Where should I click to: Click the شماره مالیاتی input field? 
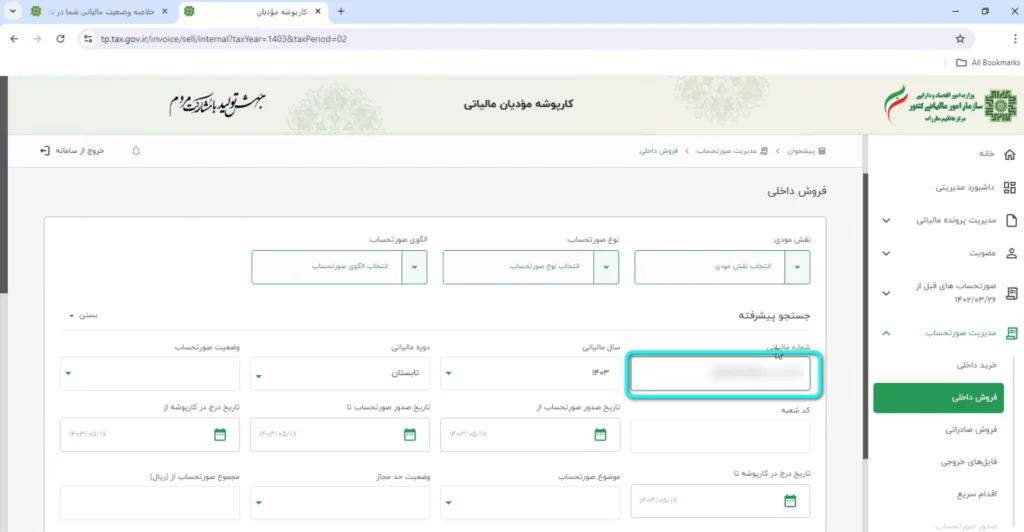pos(725,373)
